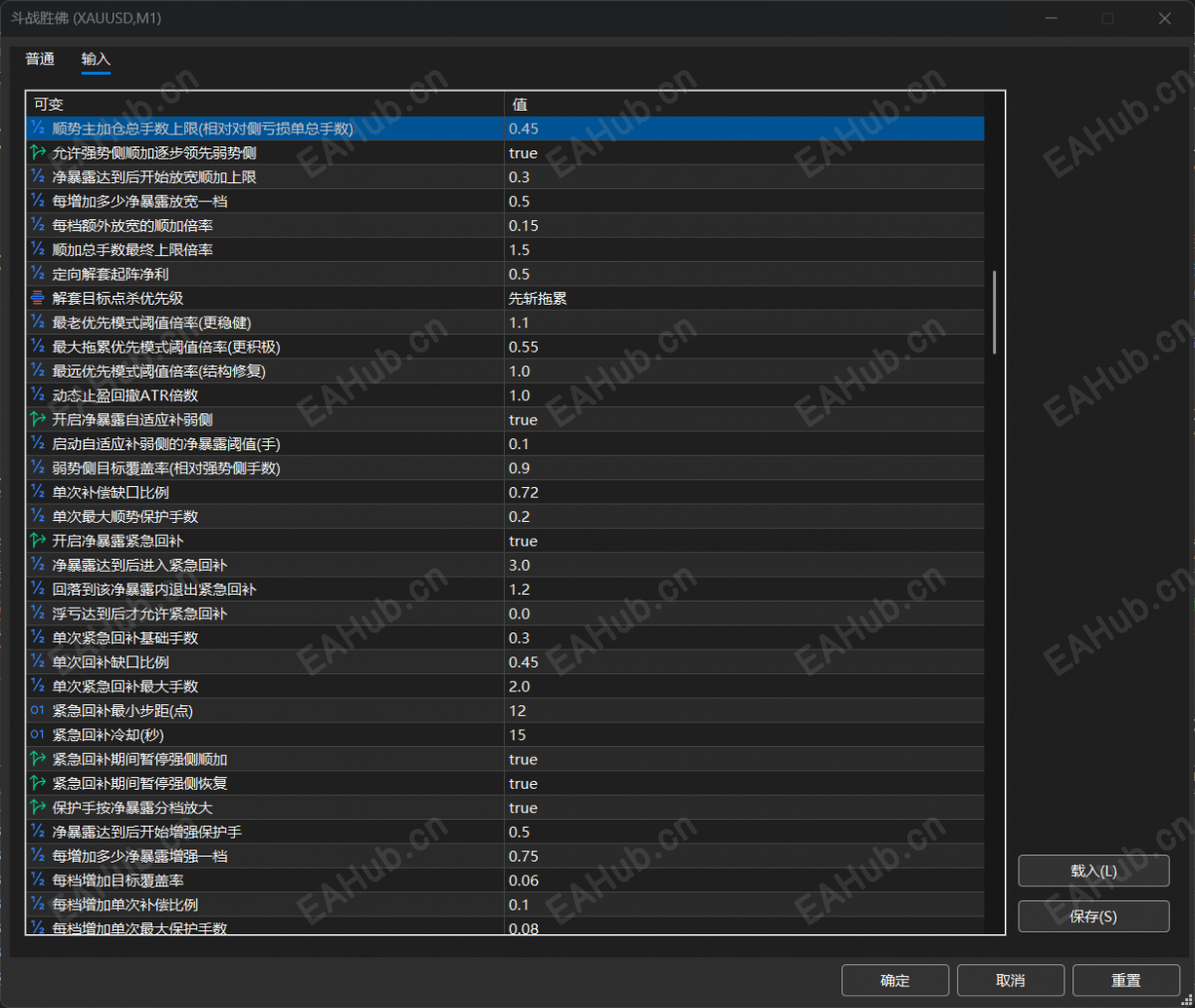The height and width of the screenshot is (1008, 1195).
Task: Click the bool icon beside 保护手按净暴露分档放大
Action: tap(38, 807)
